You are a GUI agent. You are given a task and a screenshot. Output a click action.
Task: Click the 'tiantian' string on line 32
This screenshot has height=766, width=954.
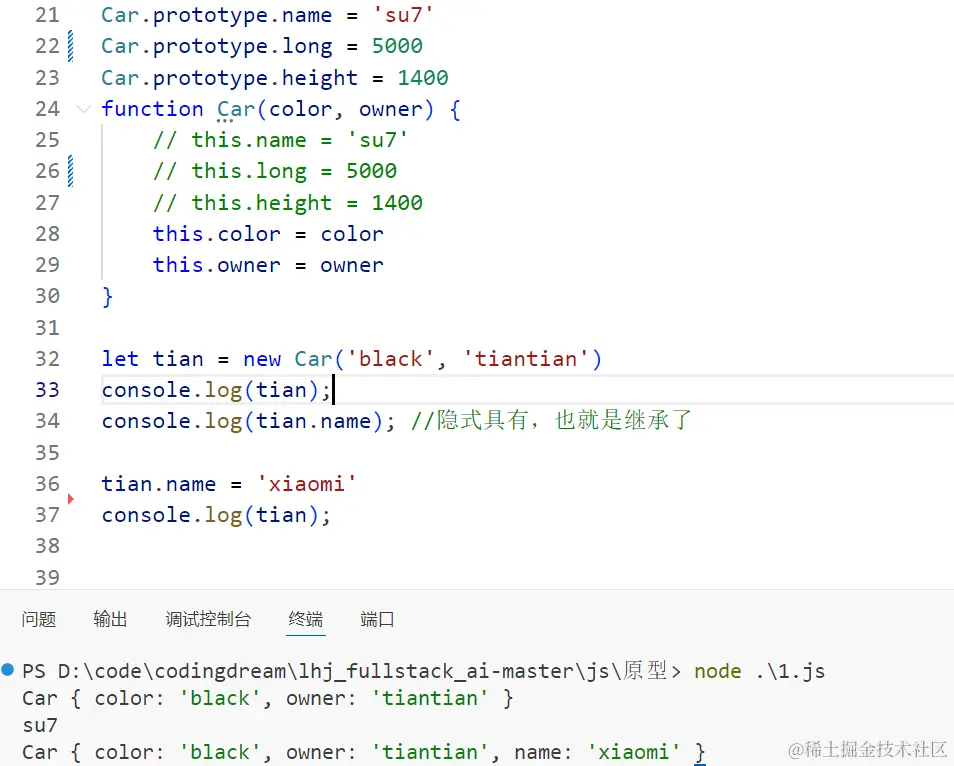[x=526, y=359]
